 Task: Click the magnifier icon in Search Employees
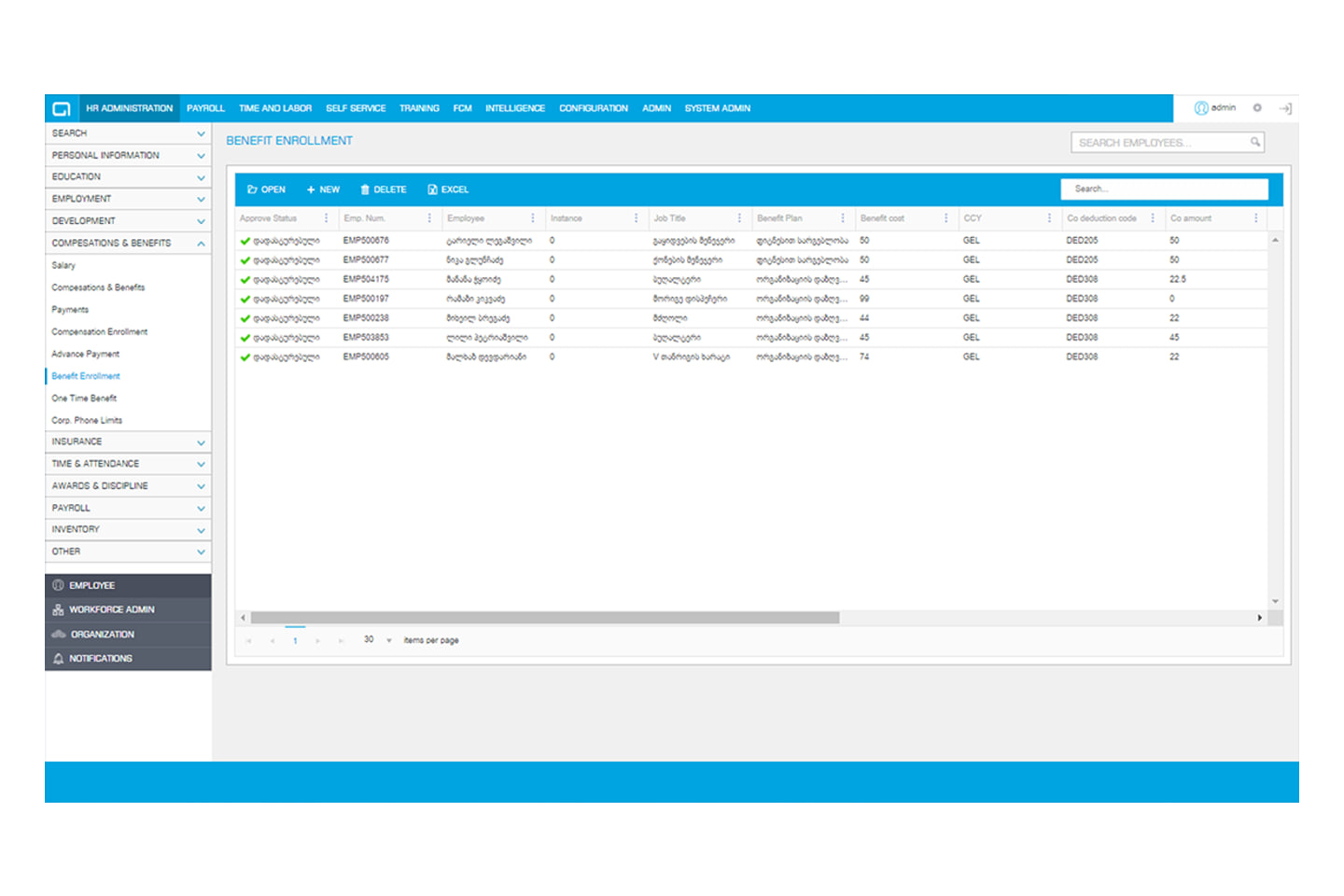(x=1255, y=142)
